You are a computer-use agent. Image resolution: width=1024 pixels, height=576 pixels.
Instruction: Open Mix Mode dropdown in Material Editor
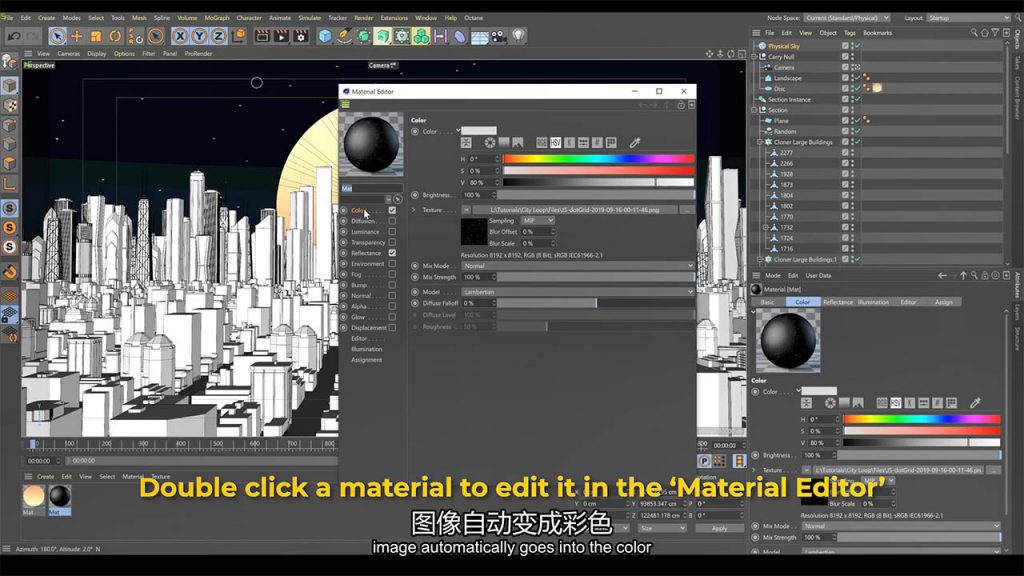[x=577, y=266]
